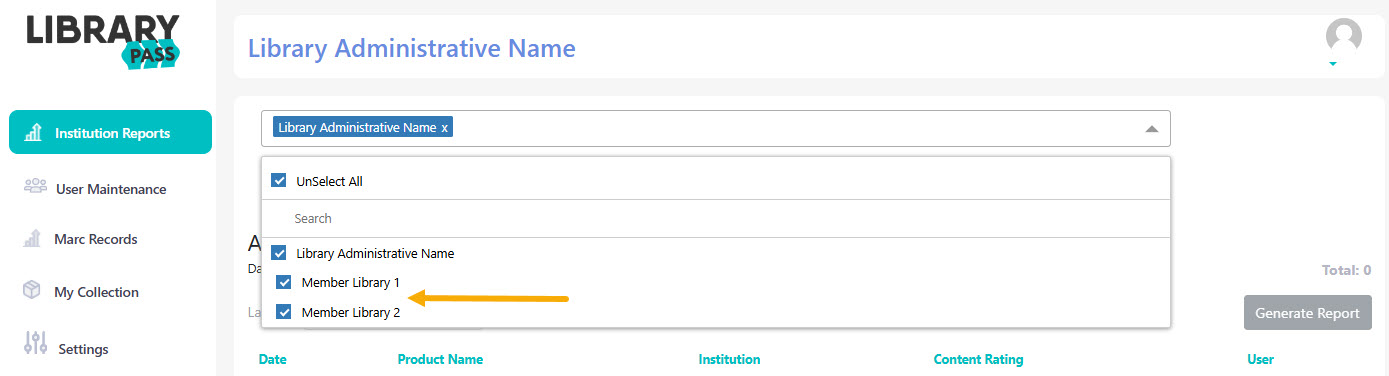Click the user avatar profile icon

tap(1343, 36)
